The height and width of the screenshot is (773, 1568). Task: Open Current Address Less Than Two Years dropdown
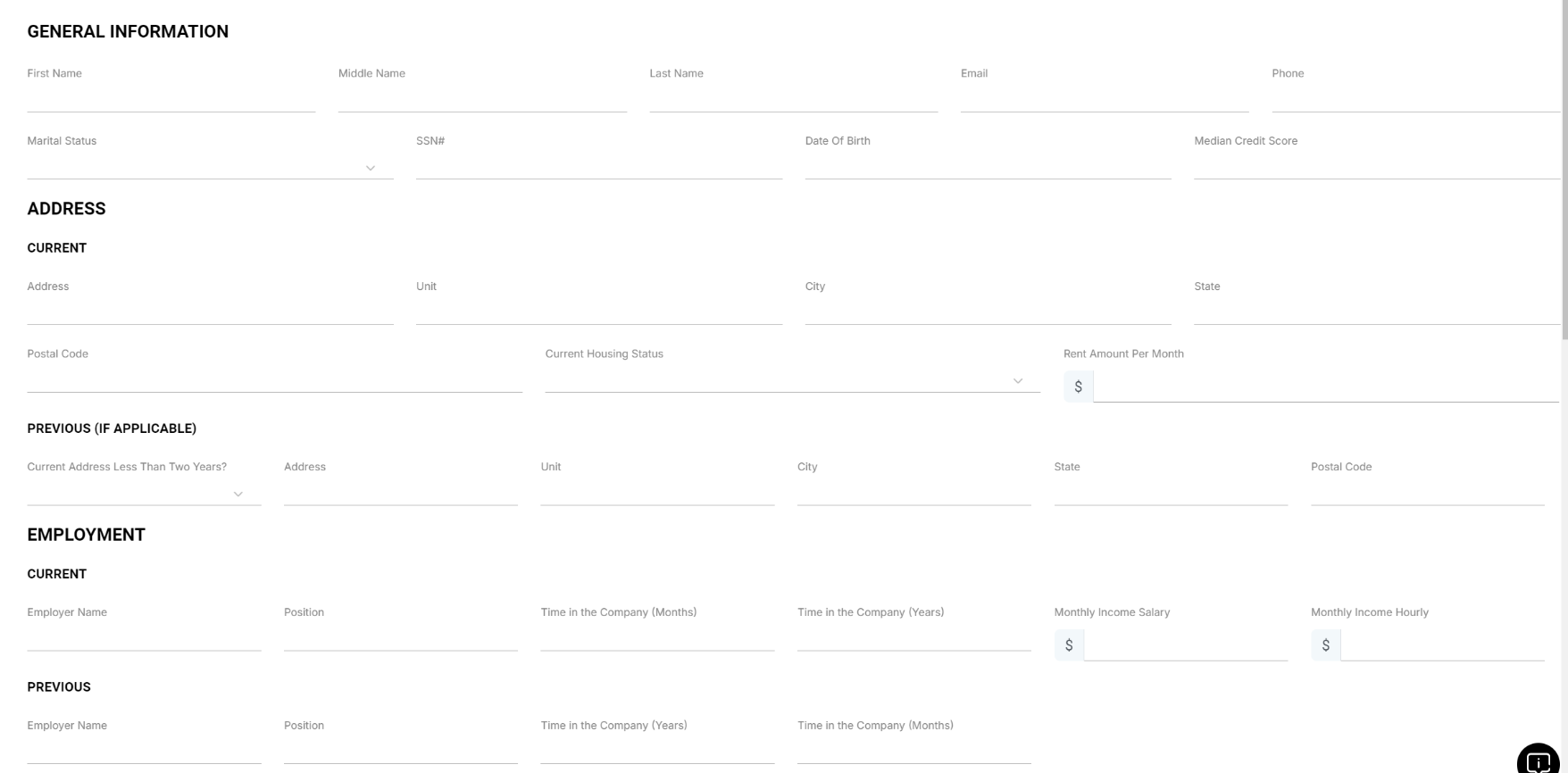click(x=144, y=494)
